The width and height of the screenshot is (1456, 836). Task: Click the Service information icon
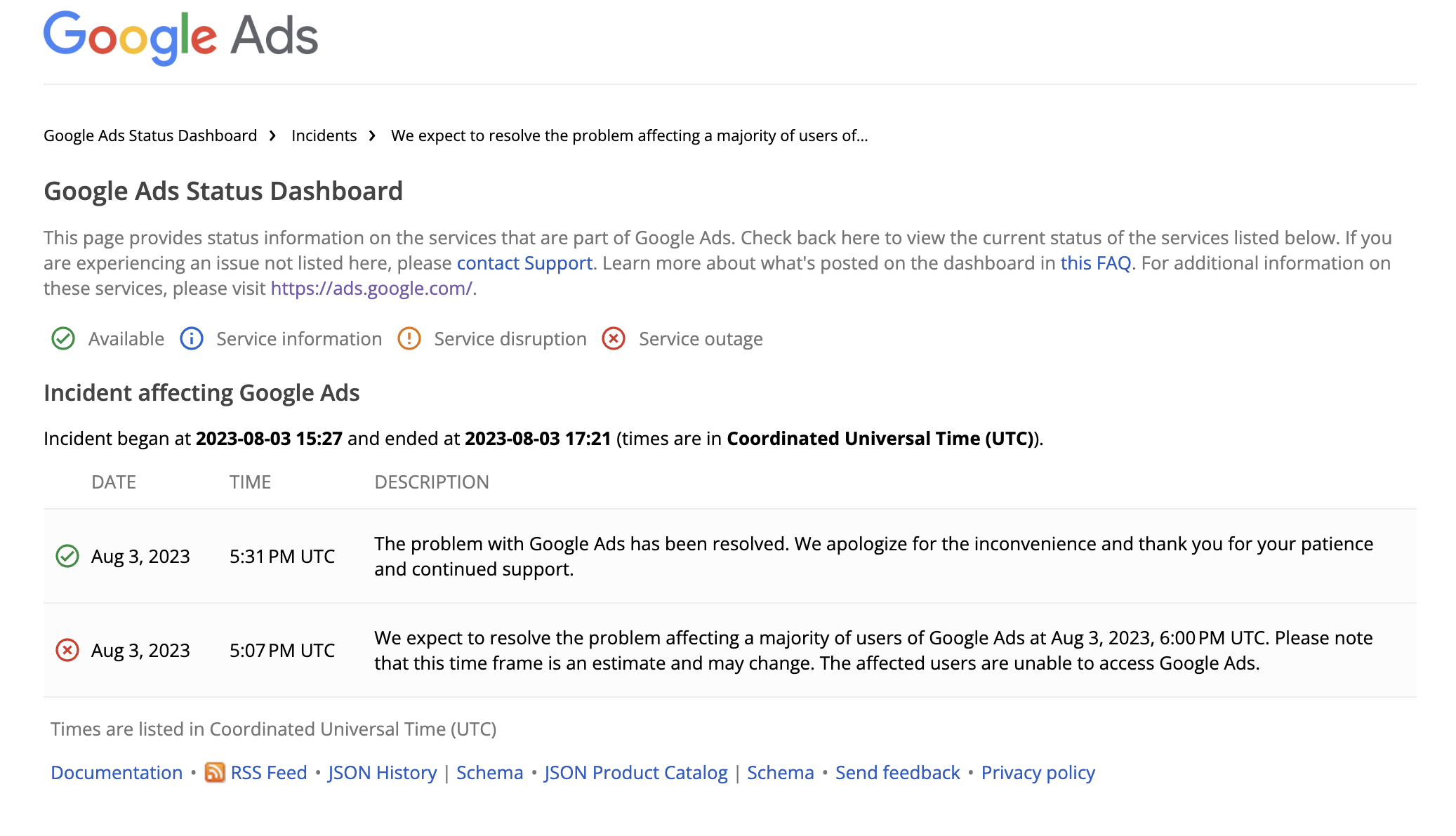(x=191, y=338)
